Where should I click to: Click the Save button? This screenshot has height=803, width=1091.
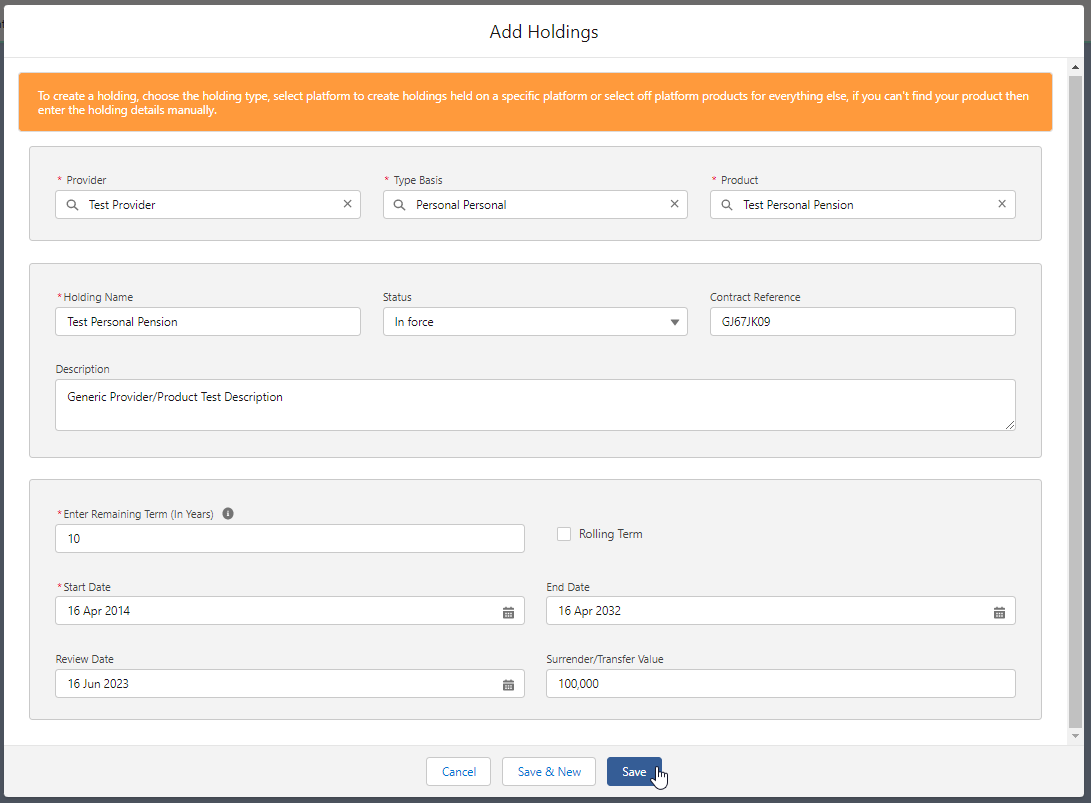(x=634, y=772)
